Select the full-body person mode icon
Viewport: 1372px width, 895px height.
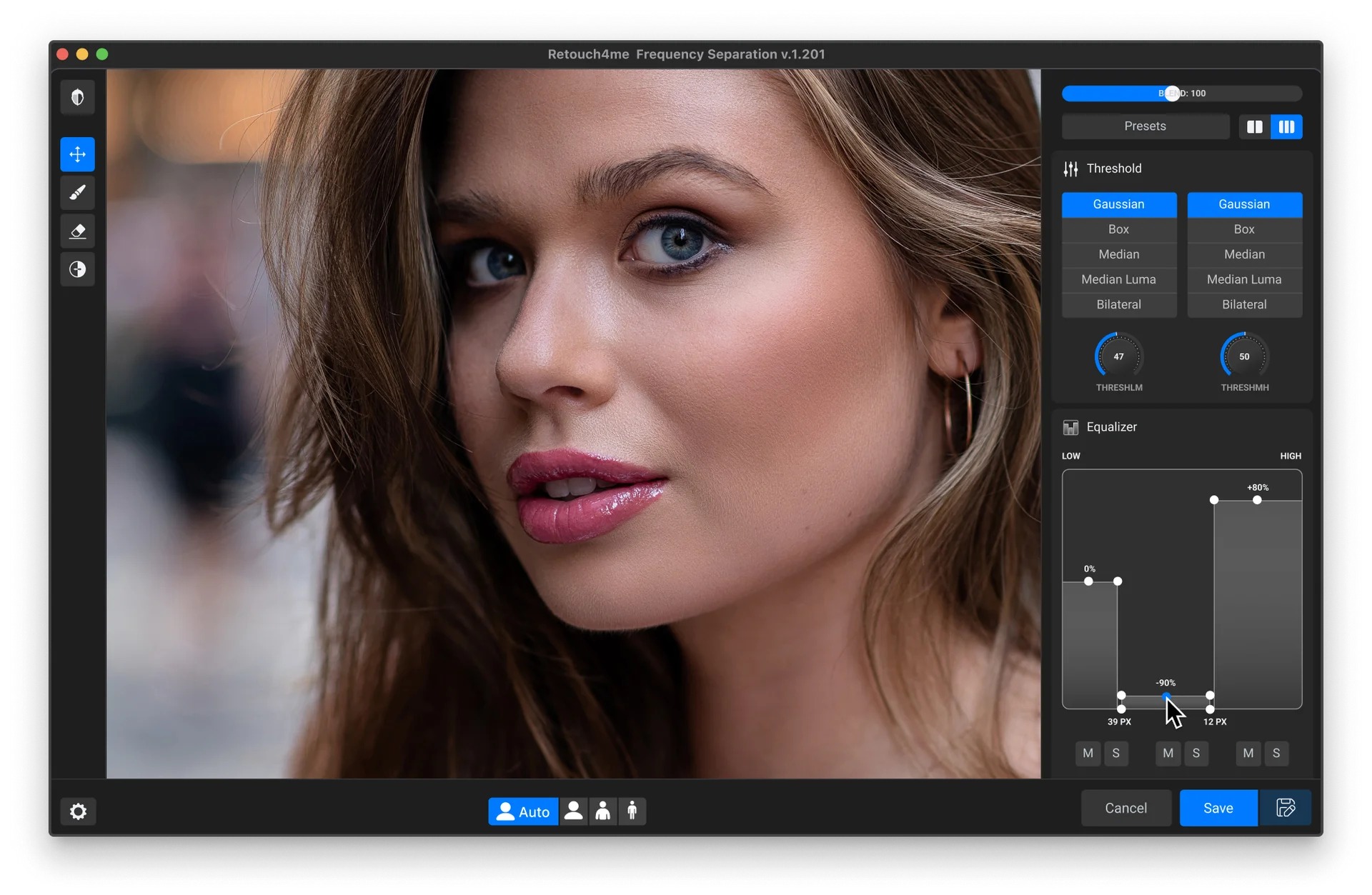click(632, 811)
